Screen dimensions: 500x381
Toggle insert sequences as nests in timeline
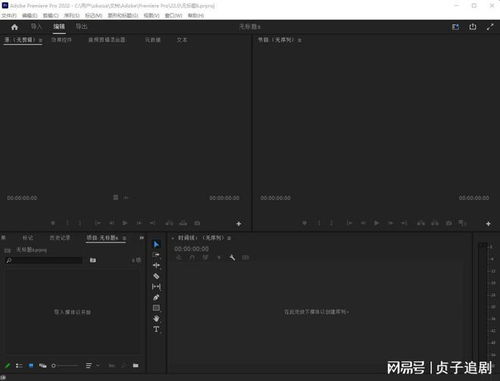point(179,258)
